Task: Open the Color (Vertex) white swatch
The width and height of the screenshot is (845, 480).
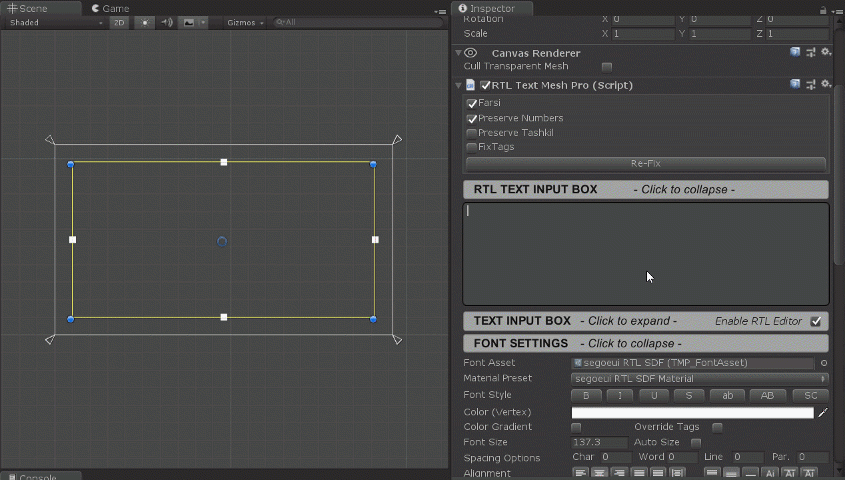Action: pyautogui.click(x=692, y=413)
